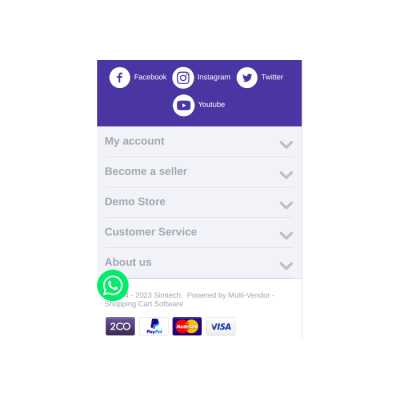This screenshot has height=400, width=400.
Task: Click the VISA payment logo
Action: [x=221, y=326]
